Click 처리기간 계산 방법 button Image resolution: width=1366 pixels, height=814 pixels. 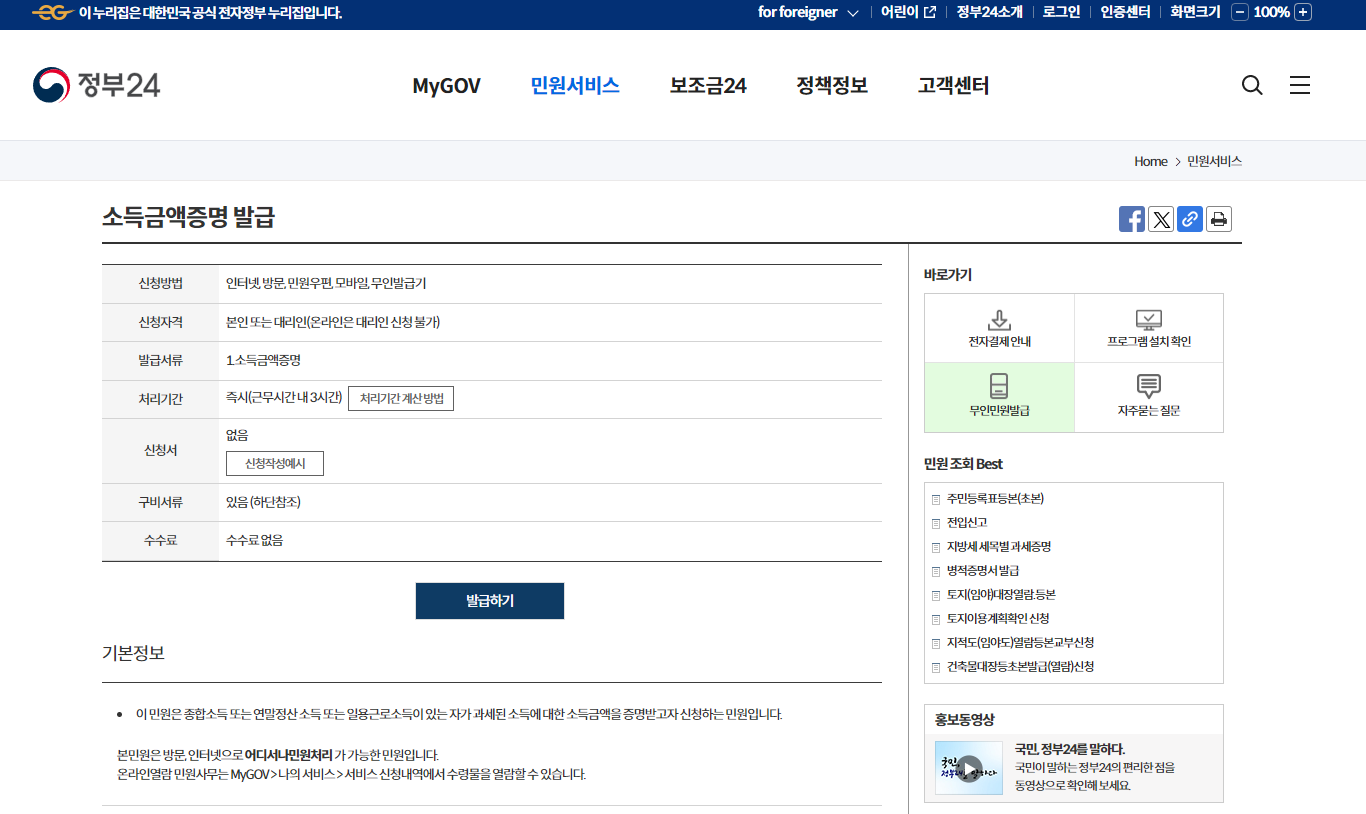[401, 398]
